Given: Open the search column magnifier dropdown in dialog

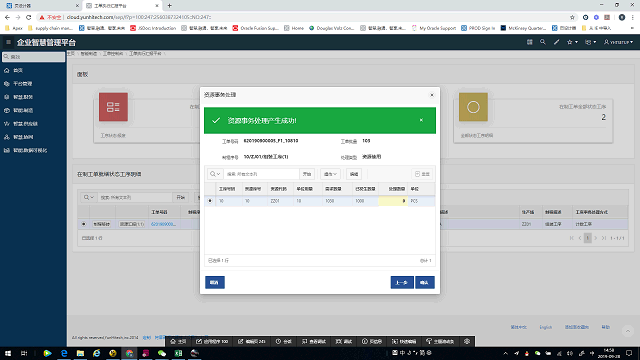Looking at the screenshot, I should pyautogui.click(x=215, y=174).
